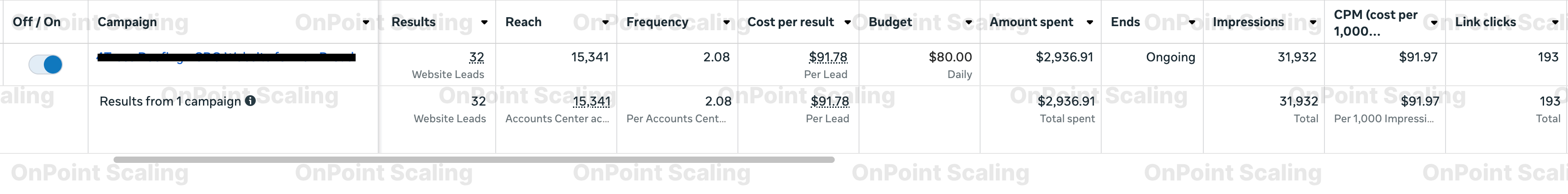Click the Ends column dropdown arrow

(1192, 23)
